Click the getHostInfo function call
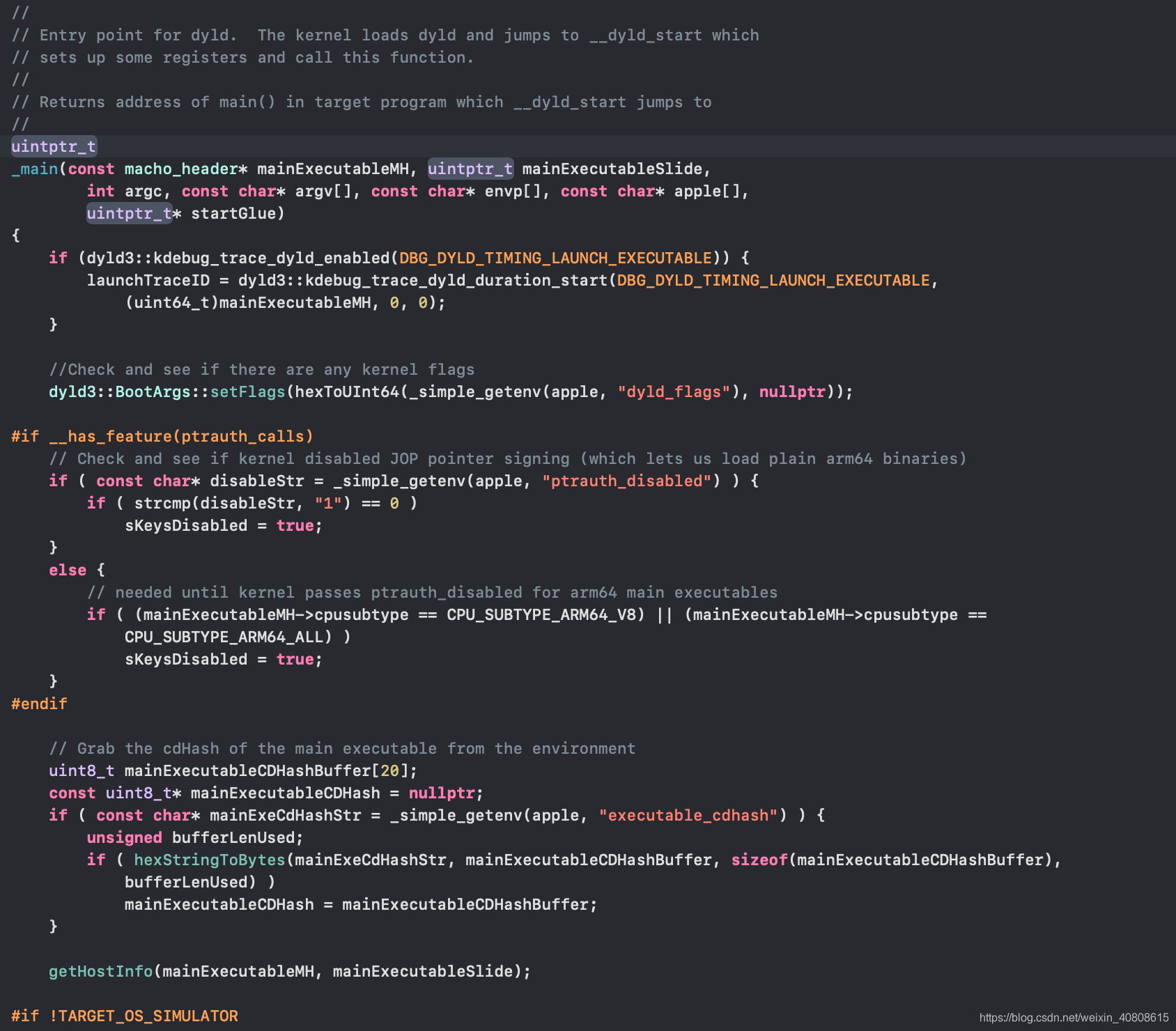The width and height of the screenshot is (1176, 1031). [x=101, y=971]
